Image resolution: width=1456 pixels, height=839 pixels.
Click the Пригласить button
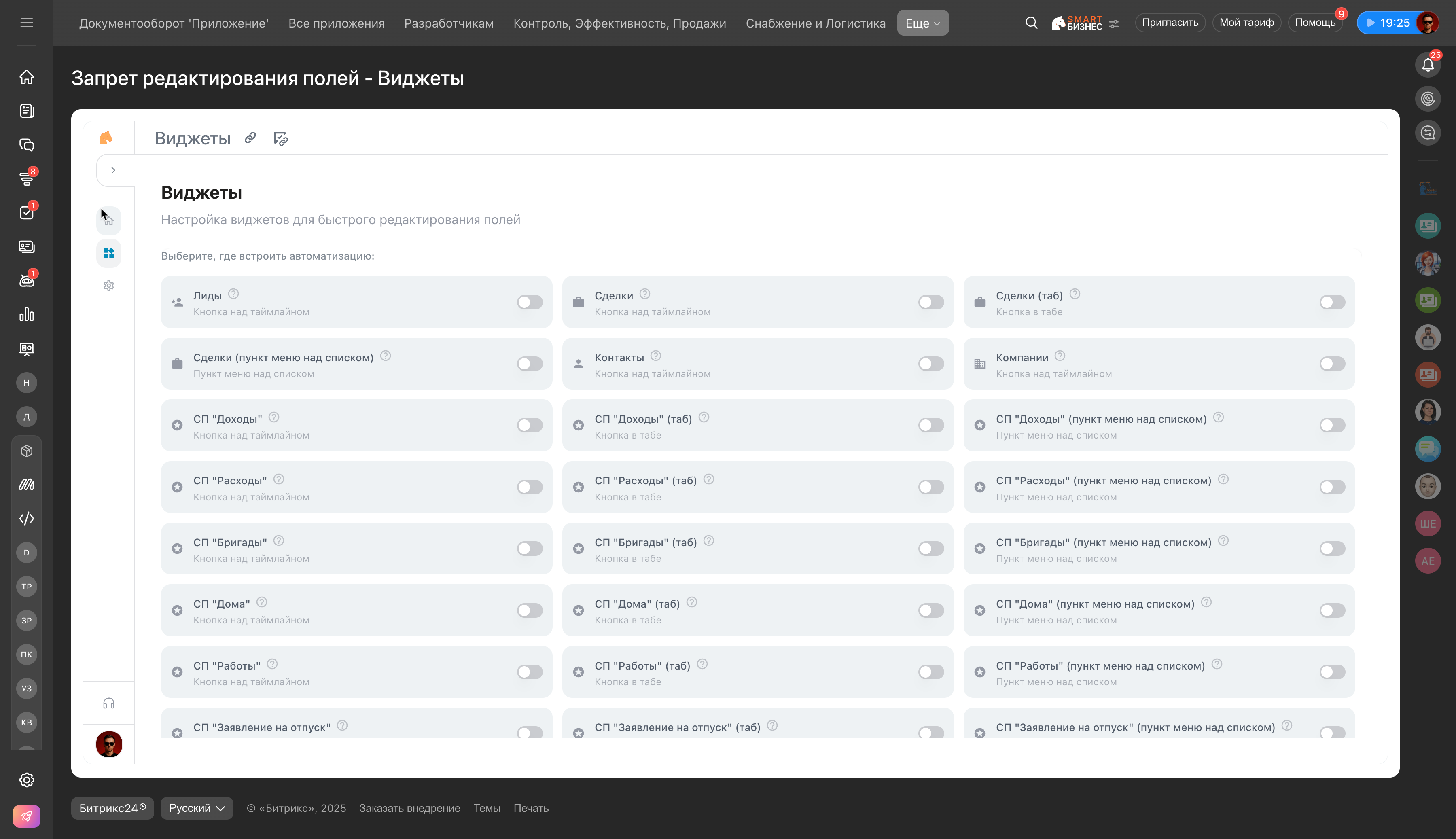(x=1170, y=23)
